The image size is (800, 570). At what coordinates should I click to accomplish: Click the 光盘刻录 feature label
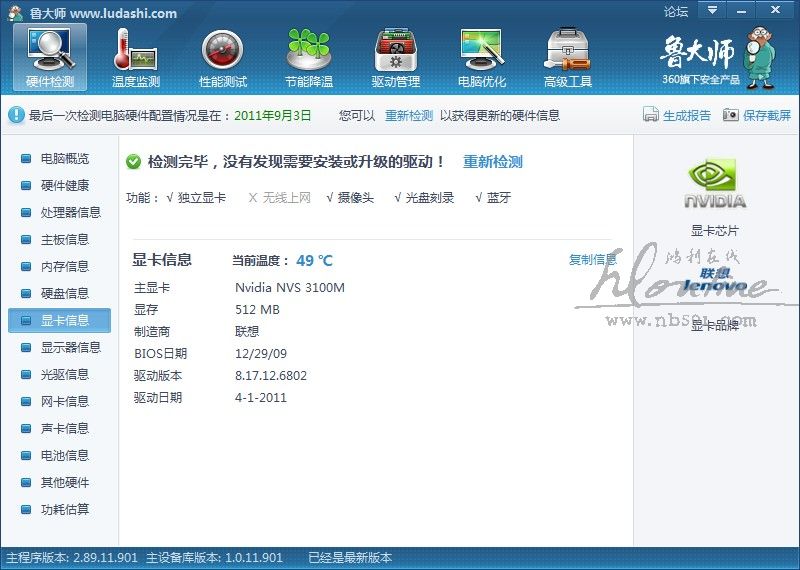point(430,197)
